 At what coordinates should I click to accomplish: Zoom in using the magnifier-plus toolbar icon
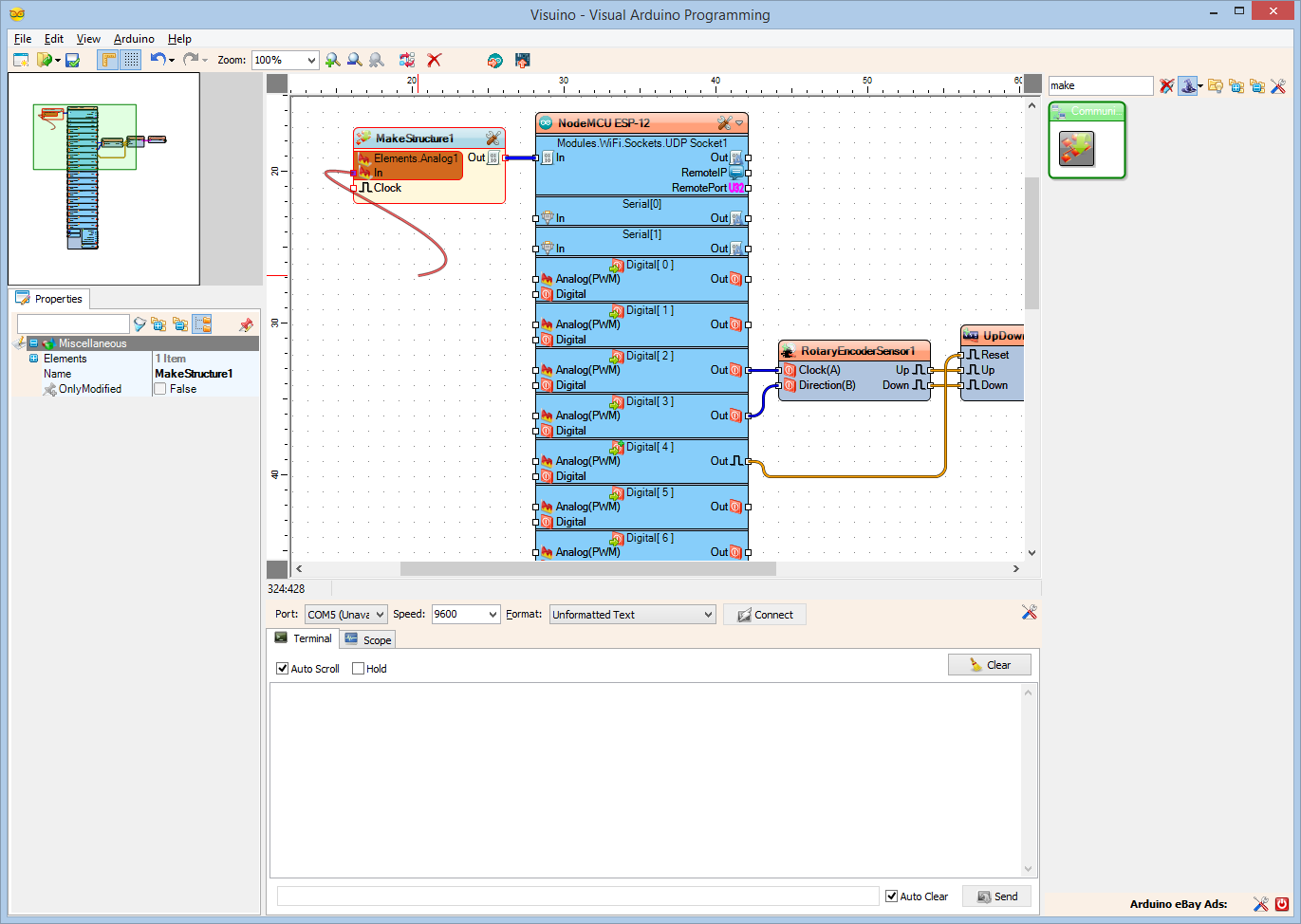[x=332, y=60]
